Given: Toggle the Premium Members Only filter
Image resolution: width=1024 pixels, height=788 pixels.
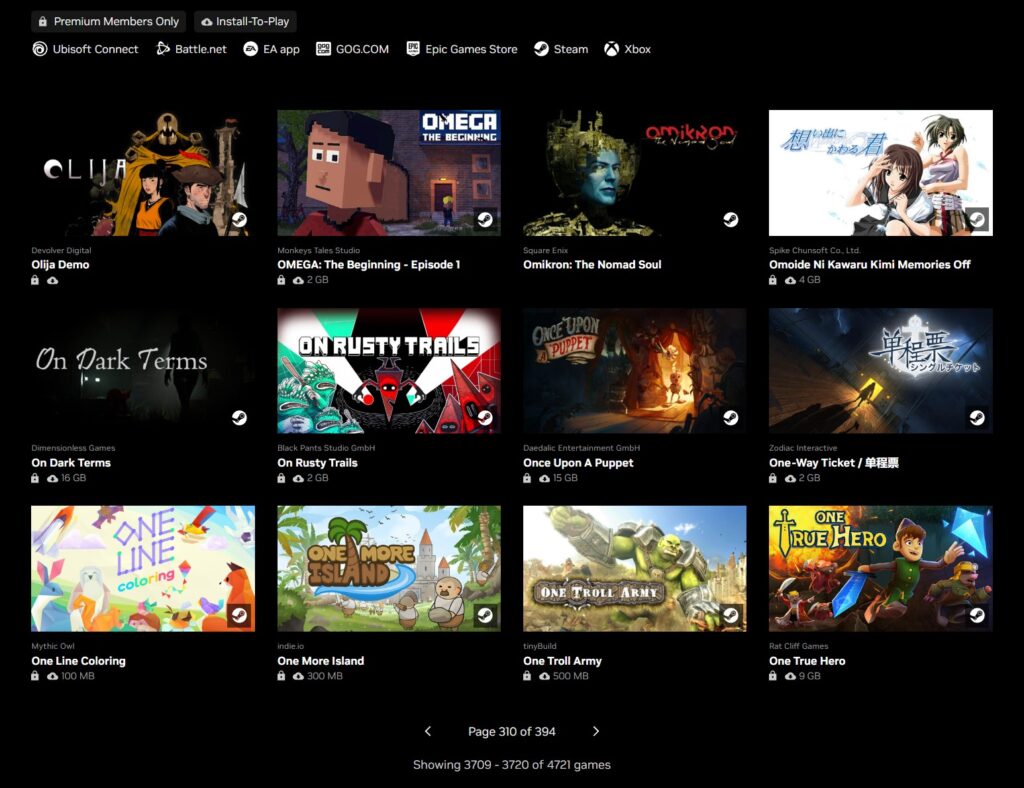Looking at the screenshot, I should pos(108,21).
